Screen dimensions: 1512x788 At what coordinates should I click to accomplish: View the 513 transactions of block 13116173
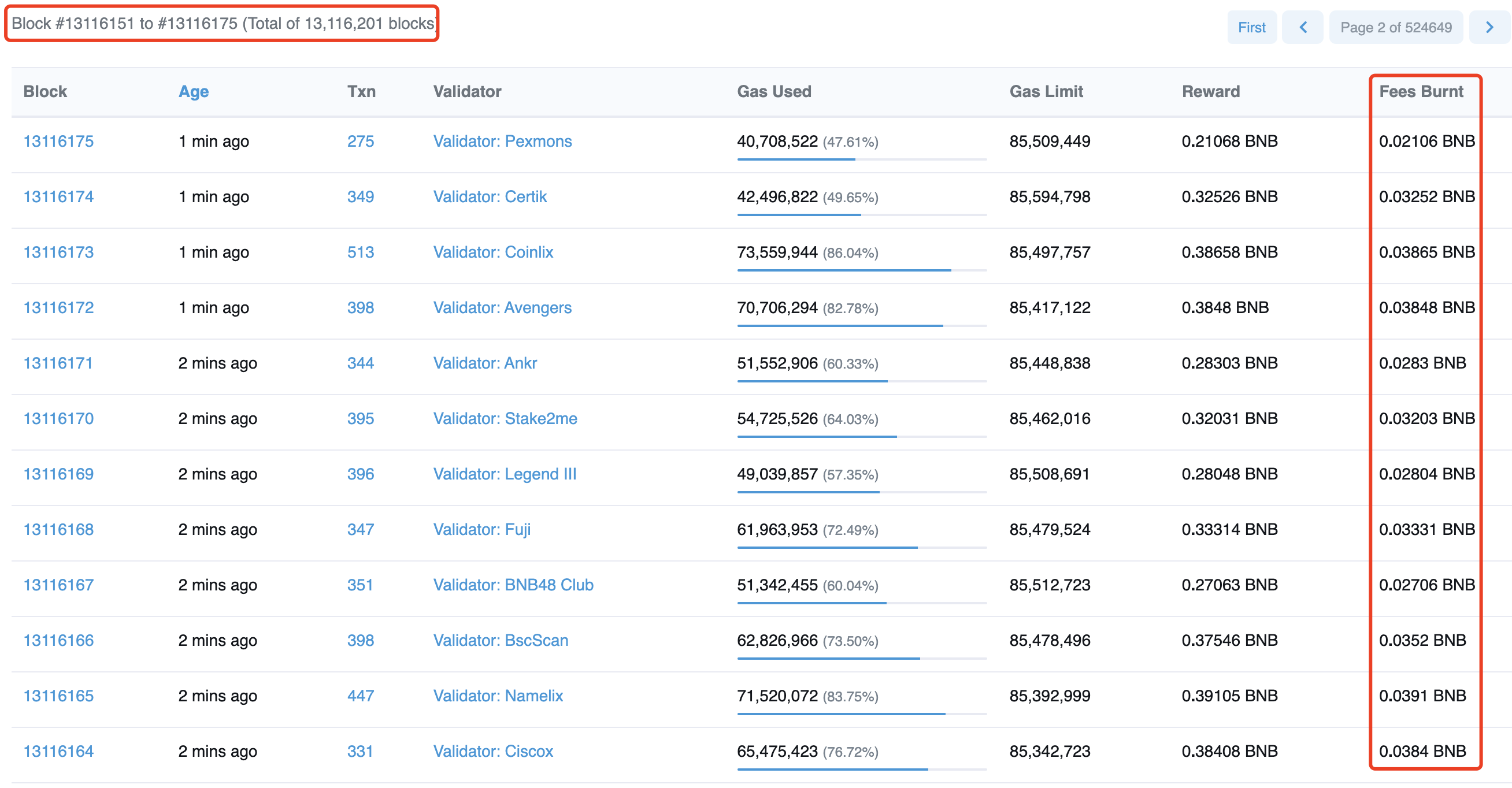360,252
